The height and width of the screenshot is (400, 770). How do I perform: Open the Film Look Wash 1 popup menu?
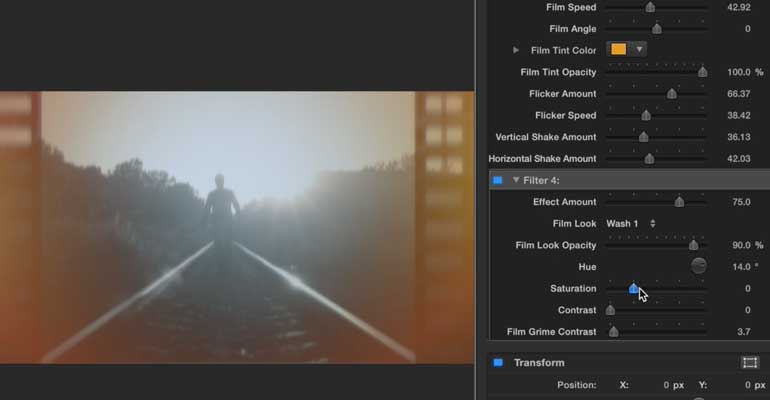tap(631, 224)
